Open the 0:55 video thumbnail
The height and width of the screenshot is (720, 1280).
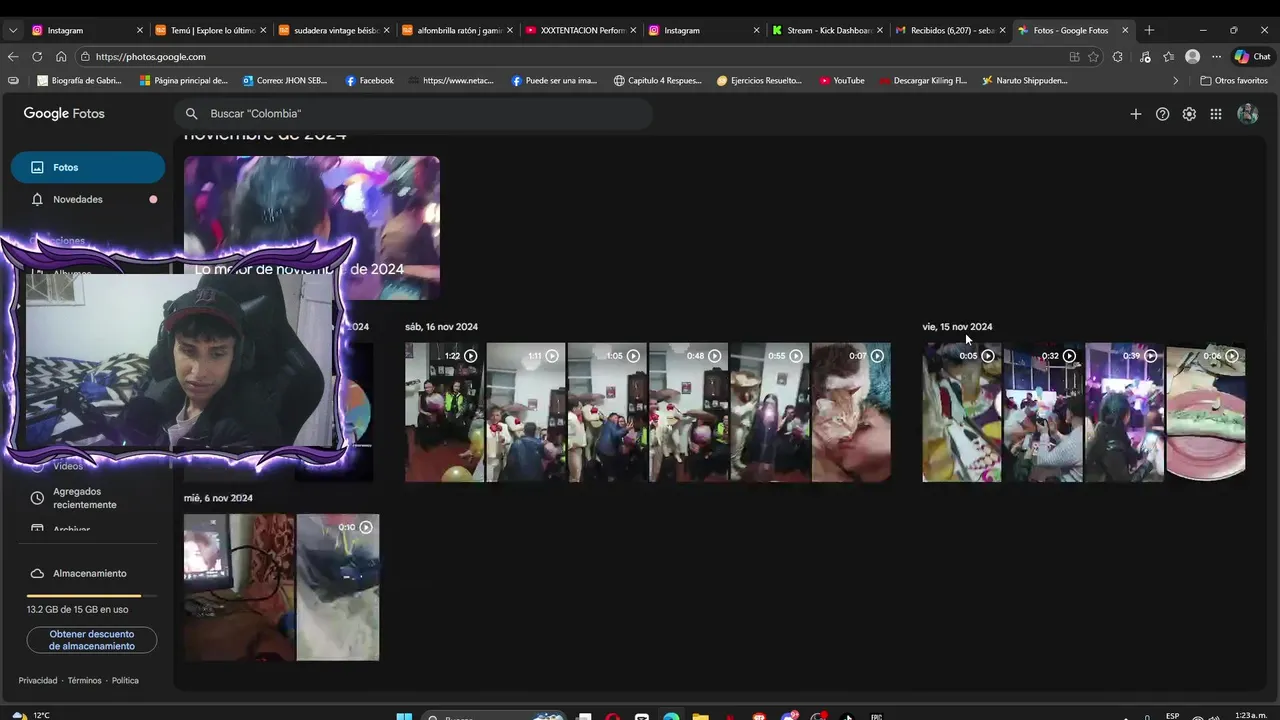point(770,412)
